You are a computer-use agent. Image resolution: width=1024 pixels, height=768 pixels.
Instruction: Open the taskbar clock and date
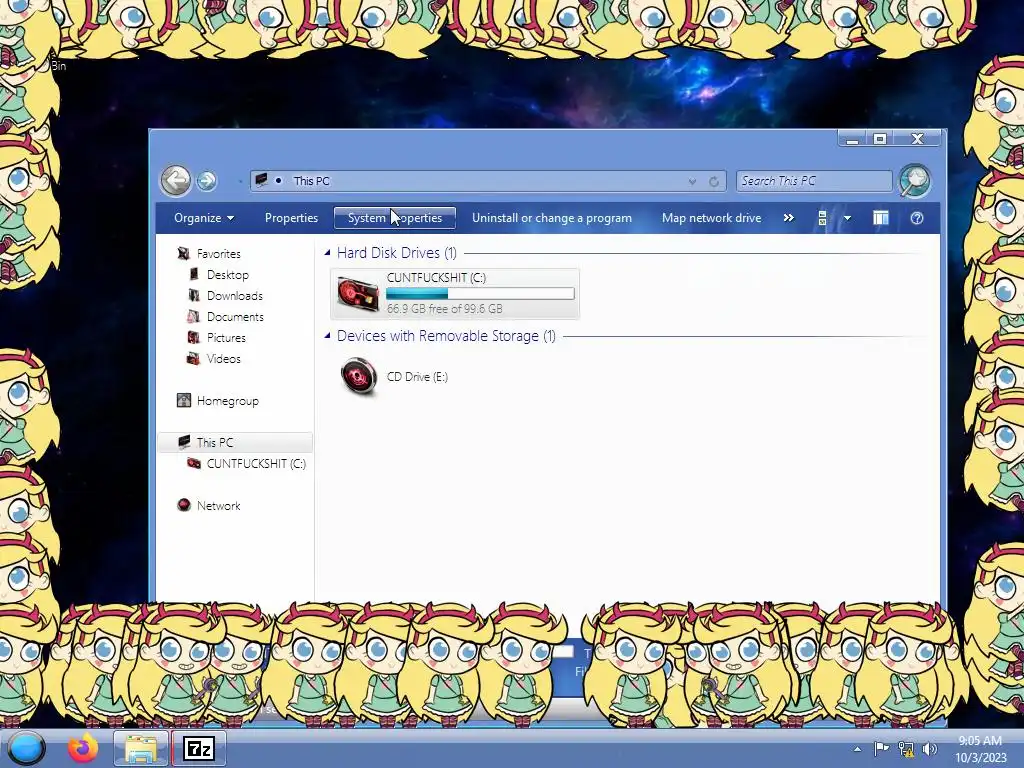pos(980,749)
